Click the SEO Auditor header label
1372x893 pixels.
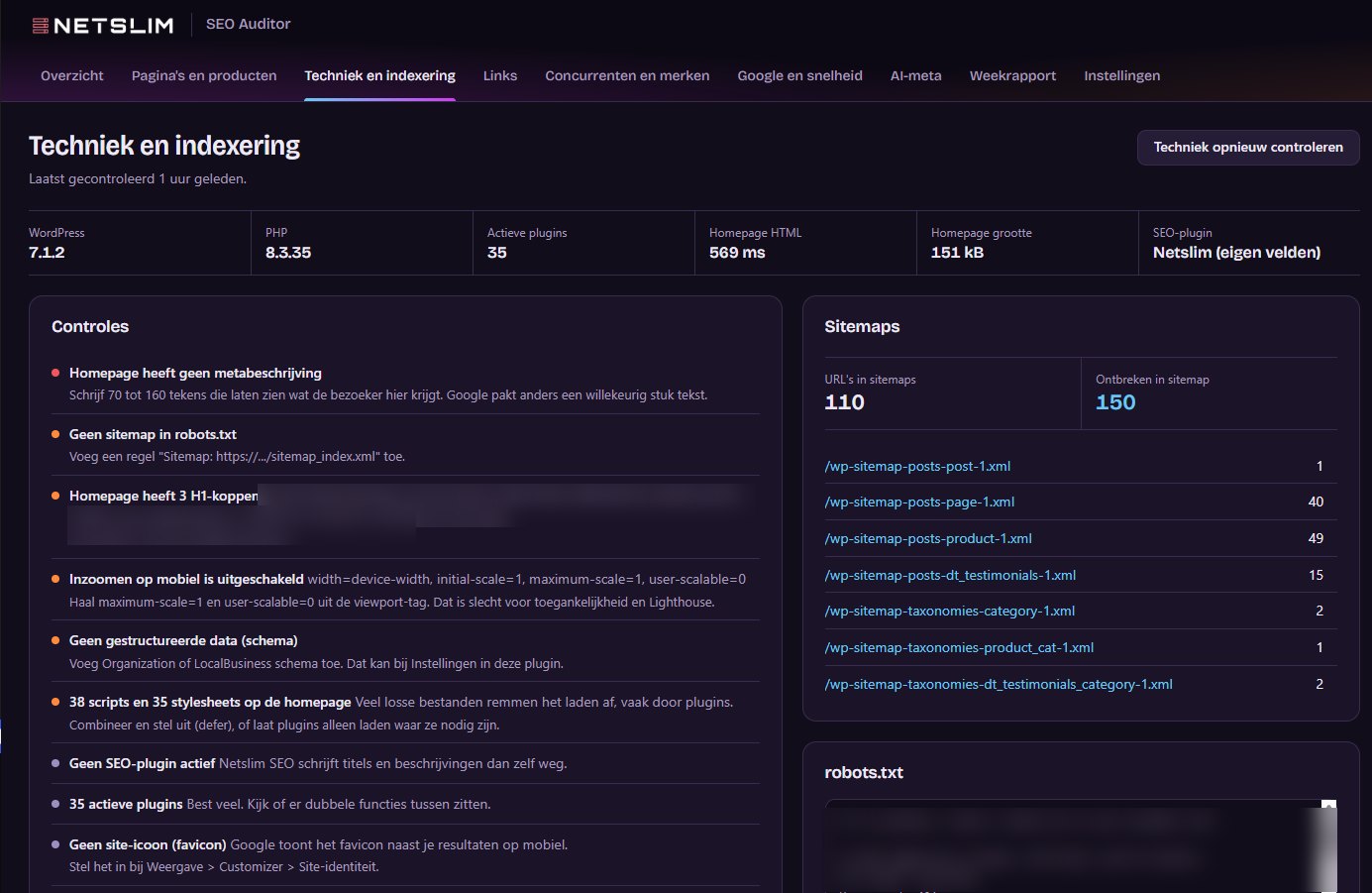248,24
